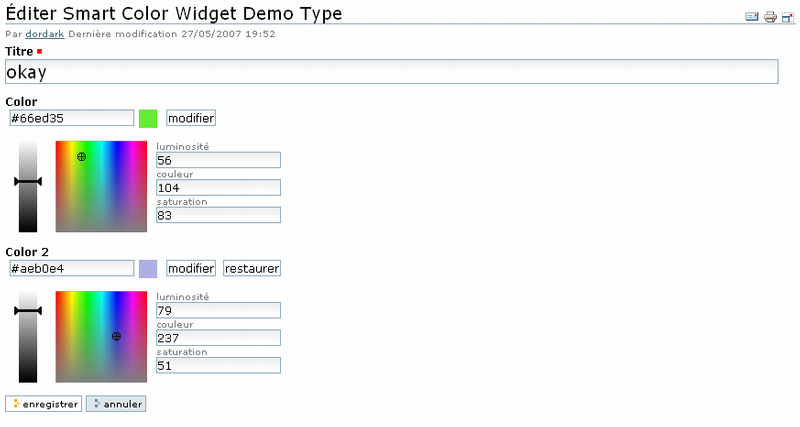Viewport: 800px width, 427px height.
Task: Click the printer icon
Action: [x=770, y=17]
